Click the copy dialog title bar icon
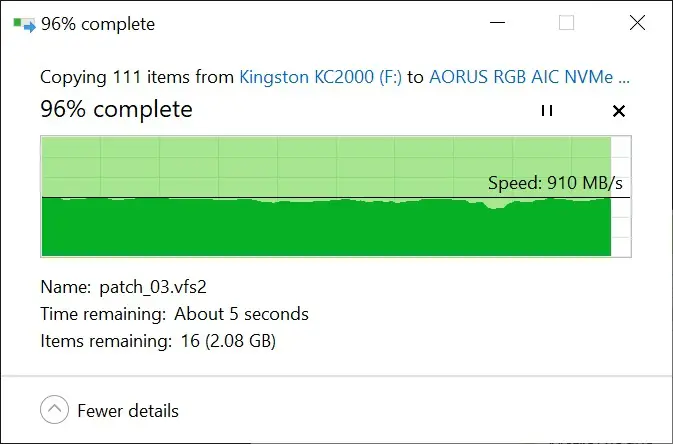 pyautogui.click(x=24, y=24)
